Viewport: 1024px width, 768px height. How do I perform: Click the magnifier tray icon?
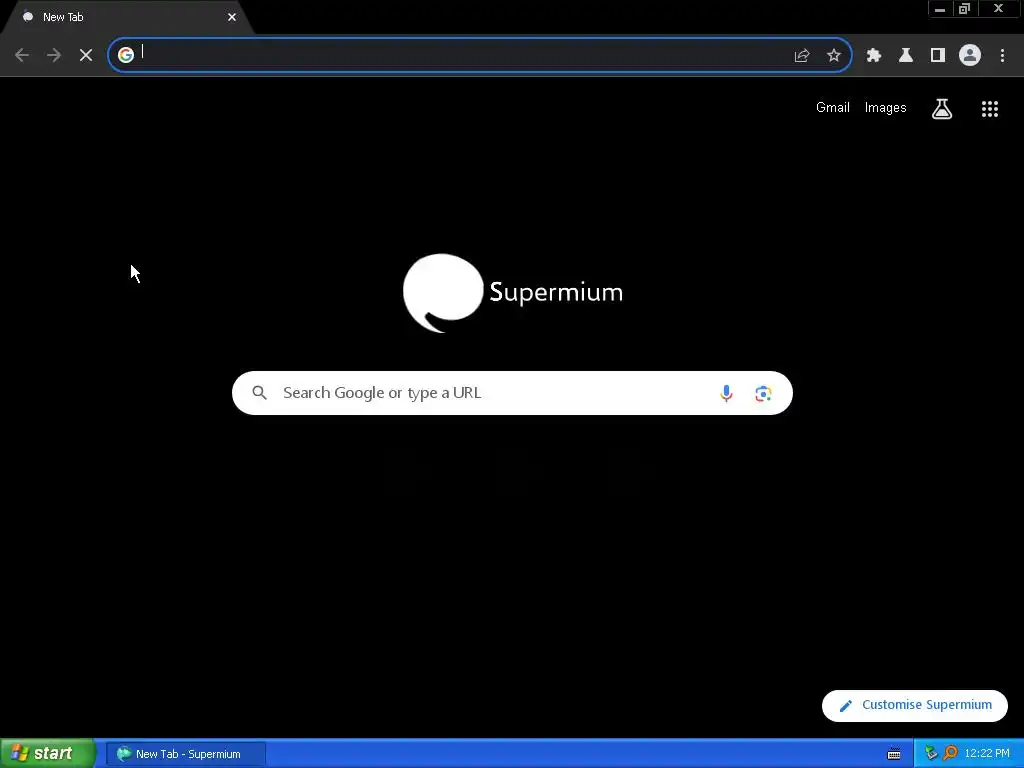point(950,754)
